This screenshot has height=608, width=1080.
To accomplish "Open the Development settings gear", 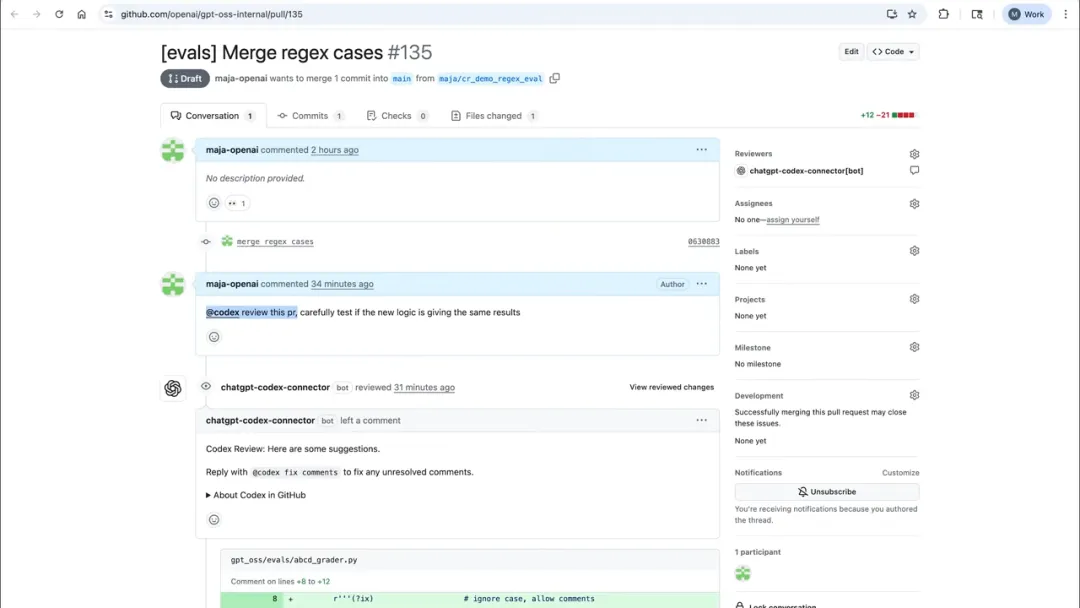I will (914, 396).
